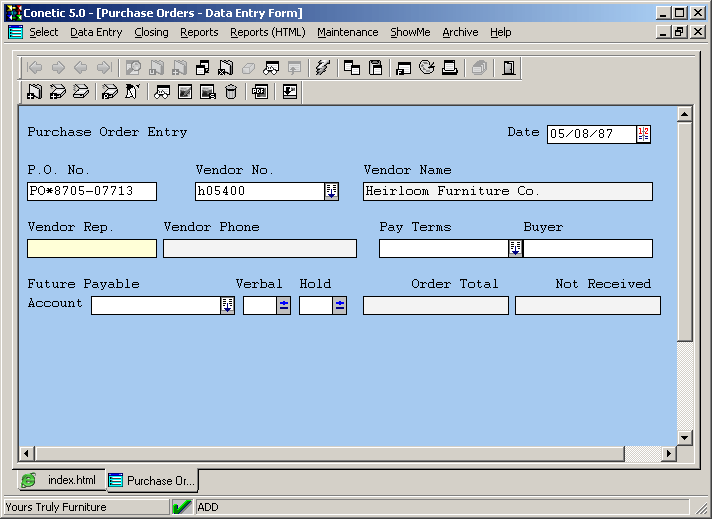Click the PDF export toolbar icon

[x=259, y=92]
